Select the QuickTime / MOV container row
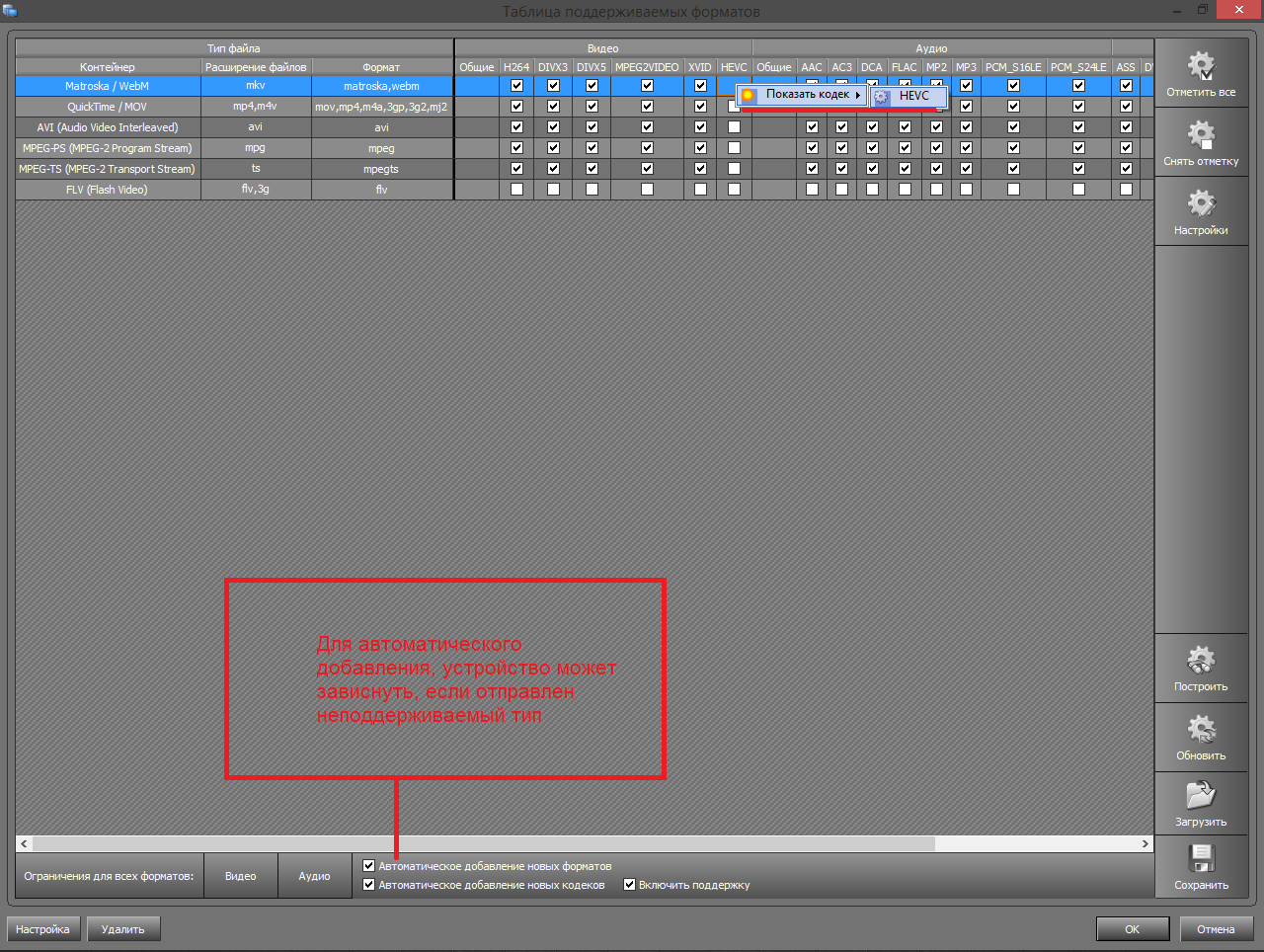 click(x=107, y=107)
